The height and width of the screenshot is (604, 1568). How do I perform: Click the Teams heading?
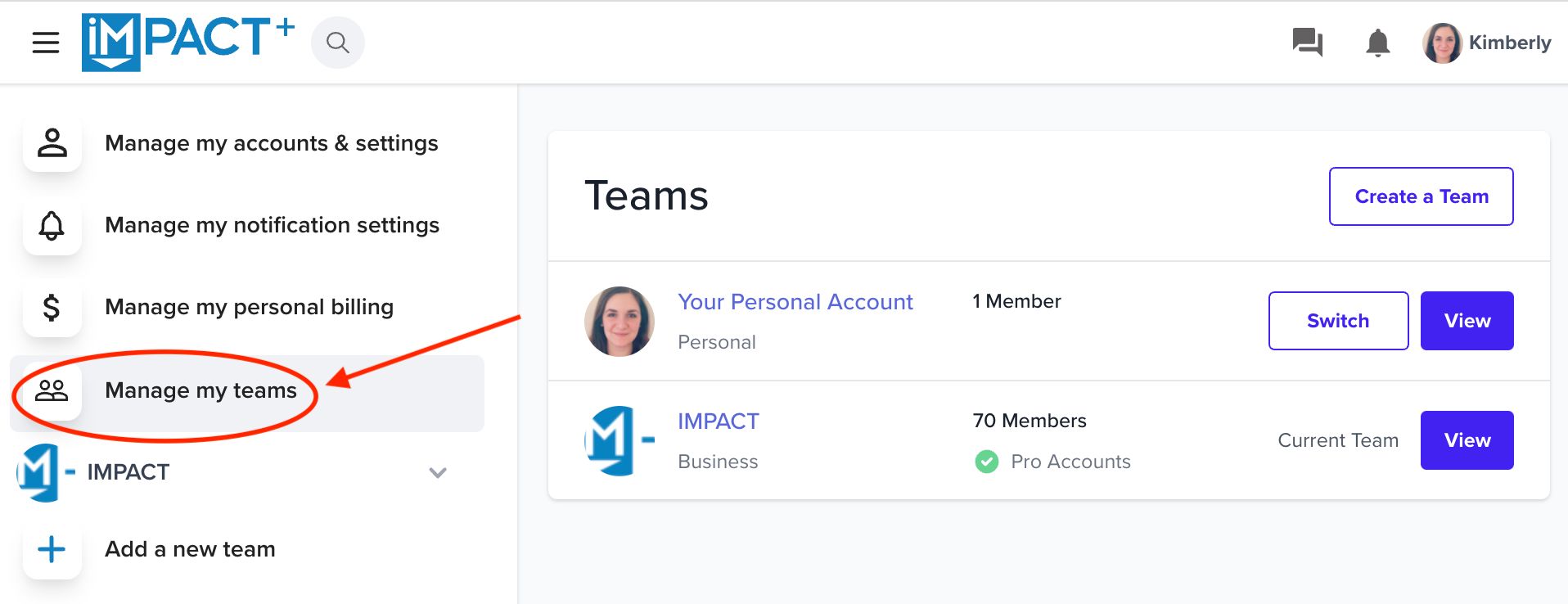point(647,196)
